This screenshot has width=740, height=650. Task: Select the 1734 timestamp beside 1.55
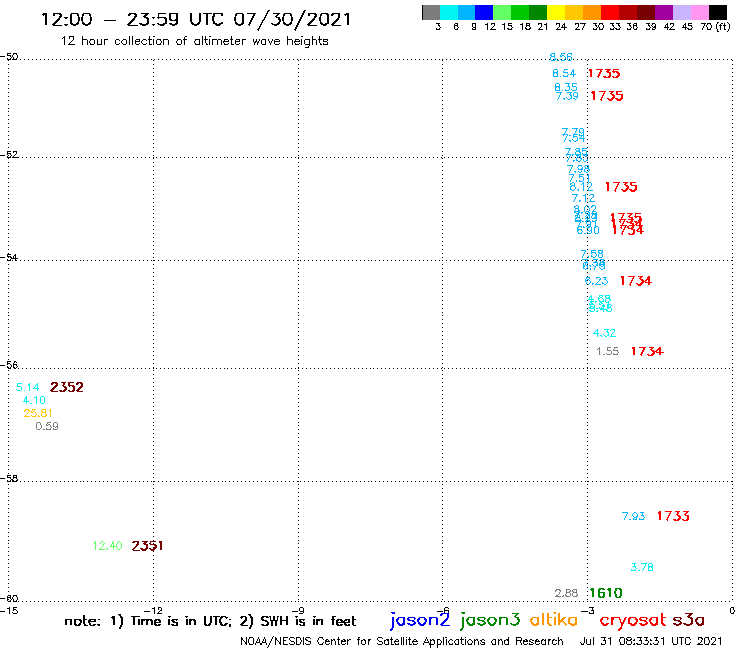[x=647, y=351]
